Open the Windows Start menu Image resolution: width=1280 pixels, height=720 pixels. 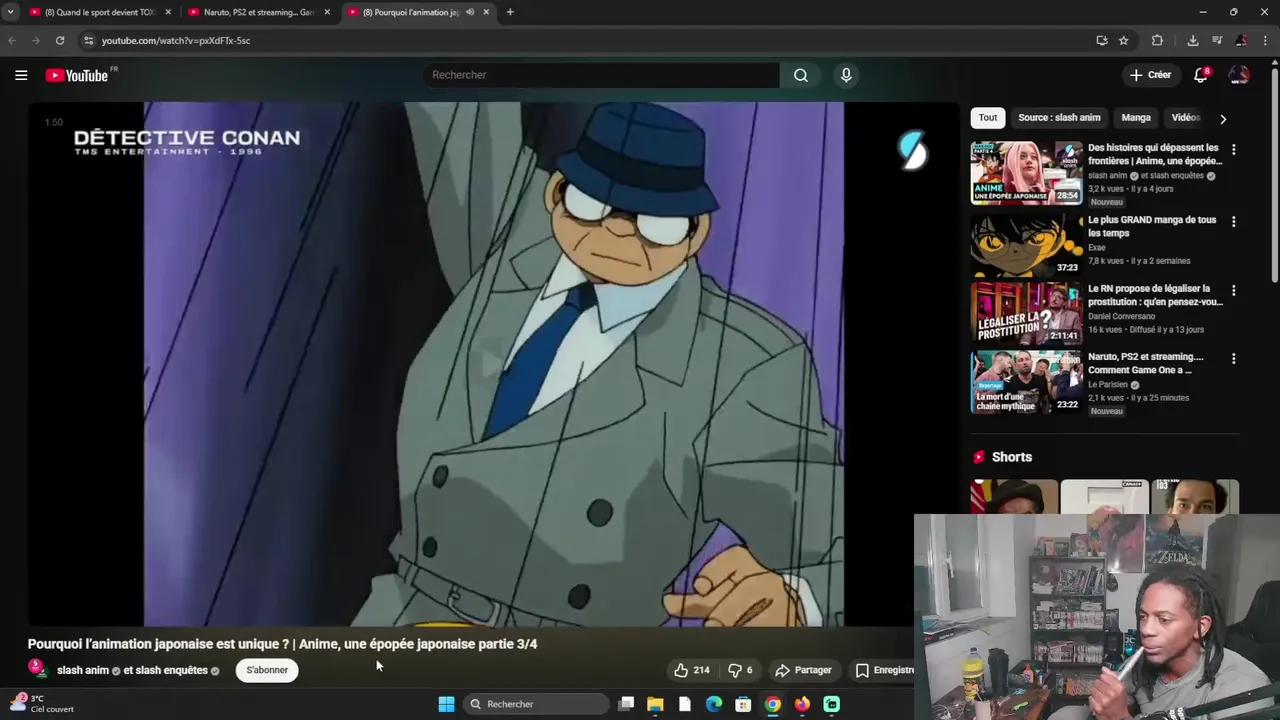446,704
